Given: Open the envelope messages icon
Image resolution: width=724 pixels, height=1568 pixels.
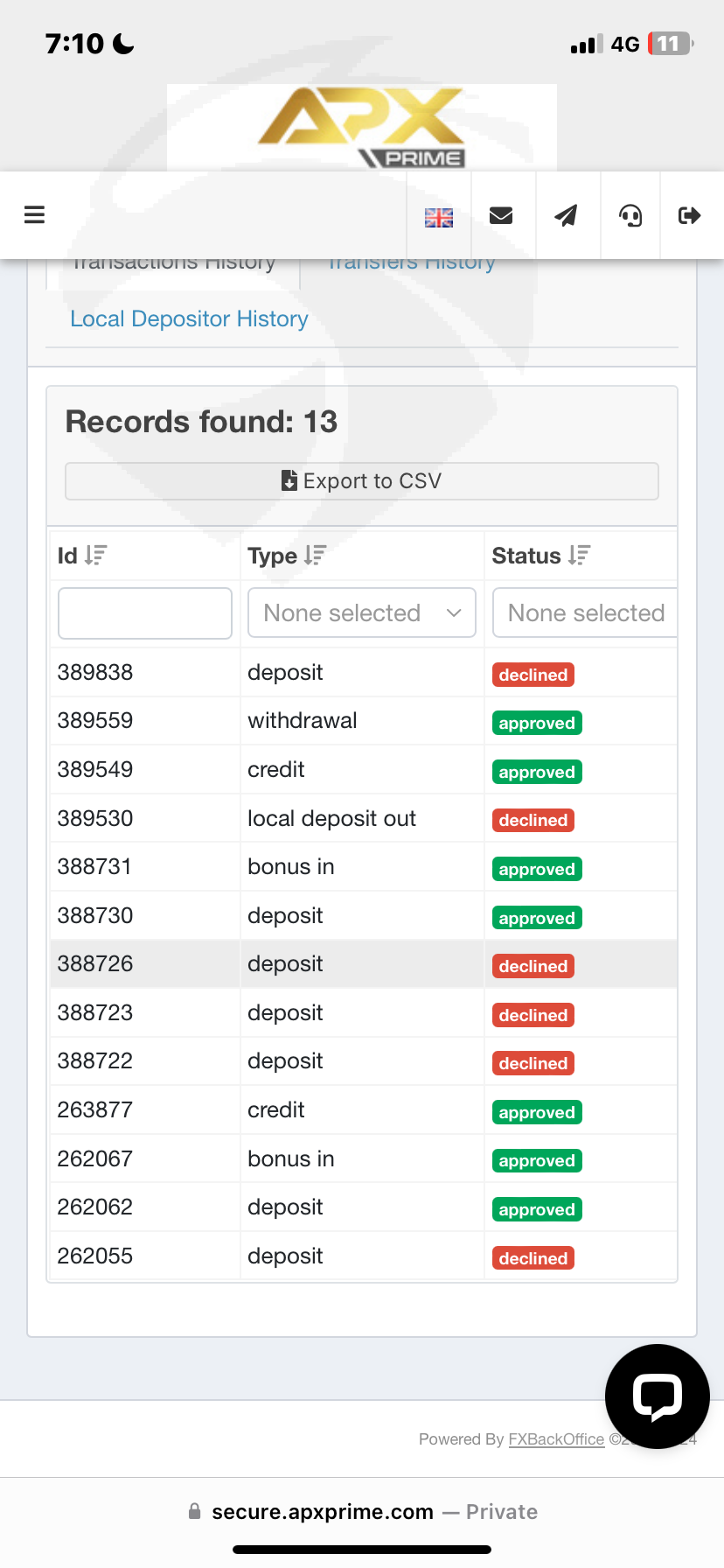Looking at the screenshot, I should coord(501,215).
